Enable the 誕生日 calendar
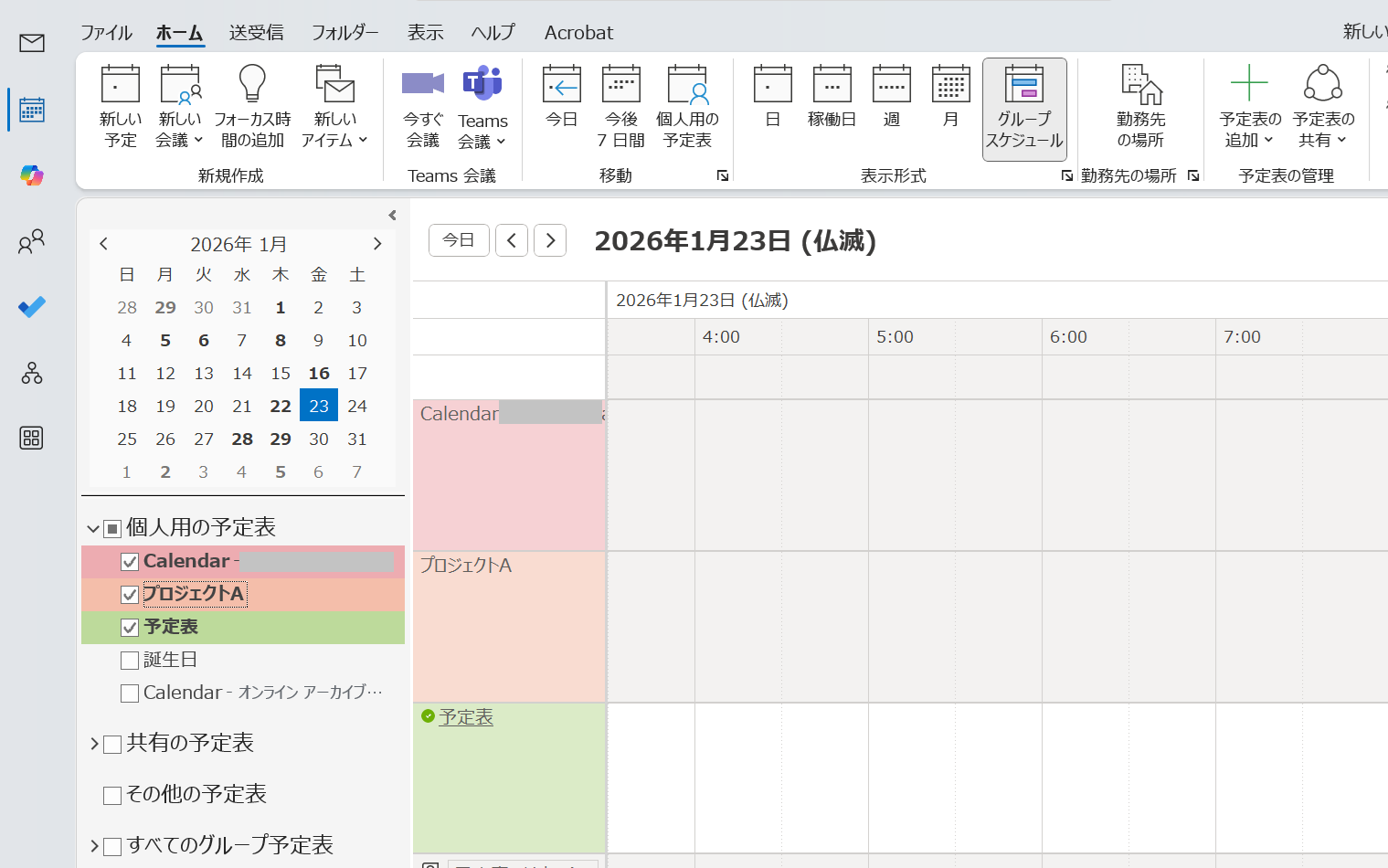The image size is (1388, 868). (x=129, y=660)
